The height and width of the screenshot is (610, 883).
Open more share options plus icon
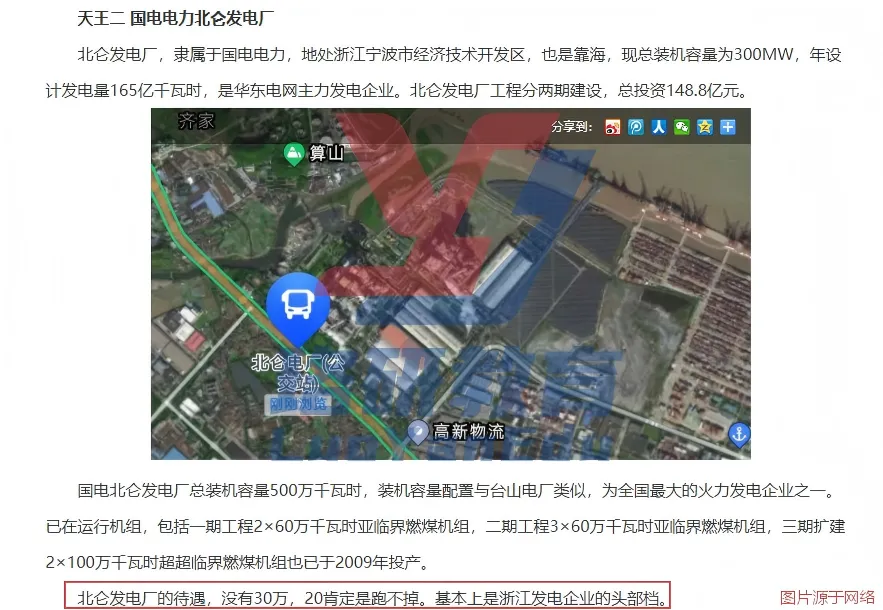[728, 127]
